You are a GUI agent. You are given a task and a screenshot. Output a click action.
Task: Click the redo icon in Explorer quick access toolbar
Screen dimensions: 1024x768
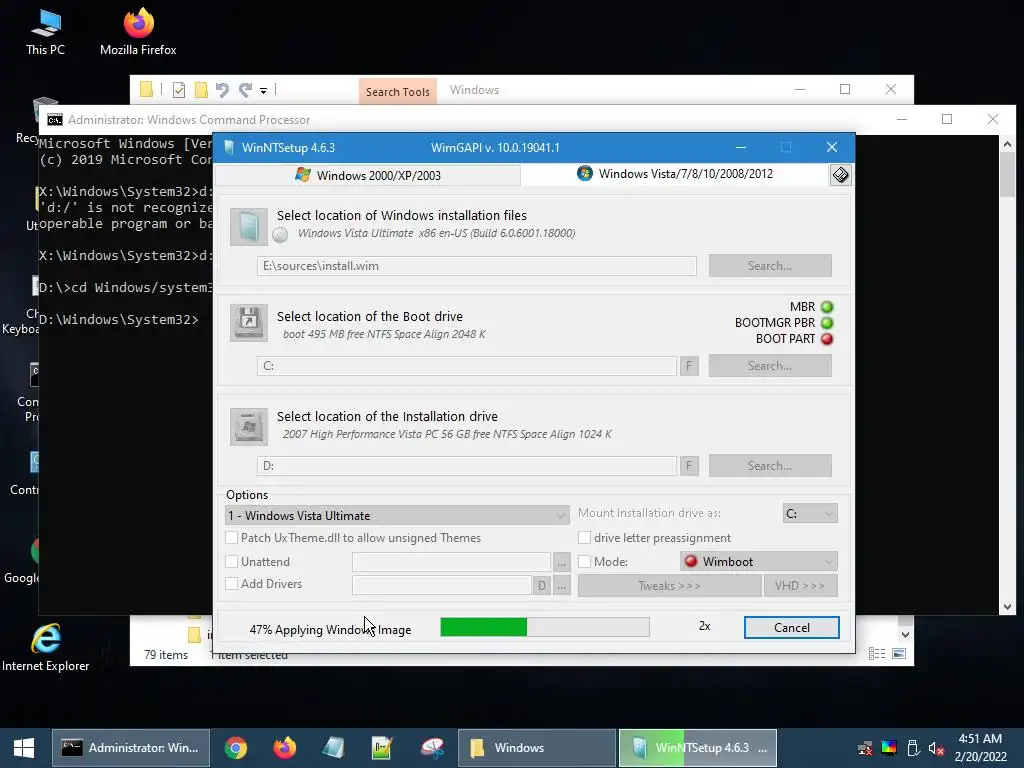245,90
